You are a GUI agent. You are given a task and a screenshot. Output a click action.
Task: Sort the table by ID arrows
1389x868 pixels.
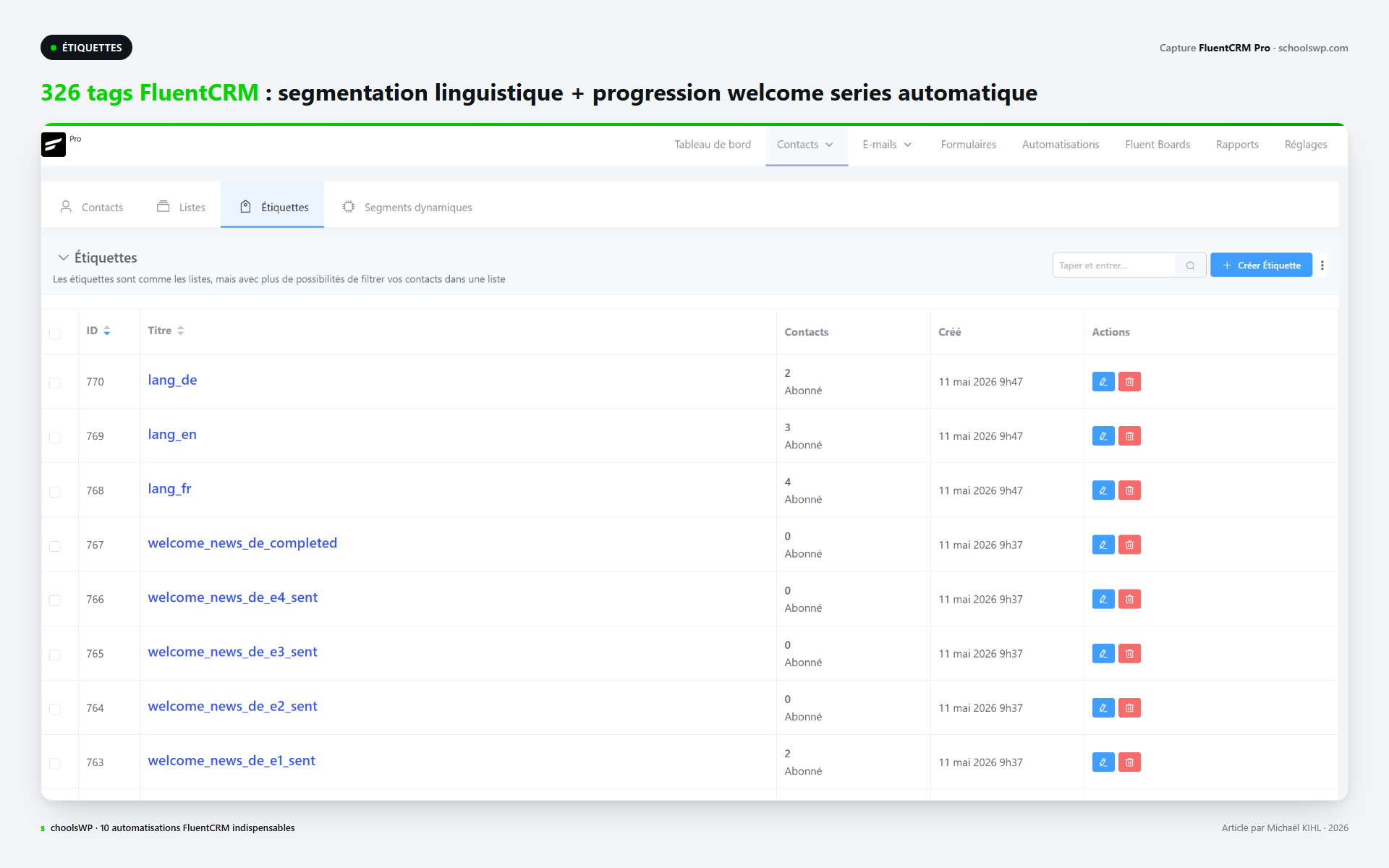(107, 331)
